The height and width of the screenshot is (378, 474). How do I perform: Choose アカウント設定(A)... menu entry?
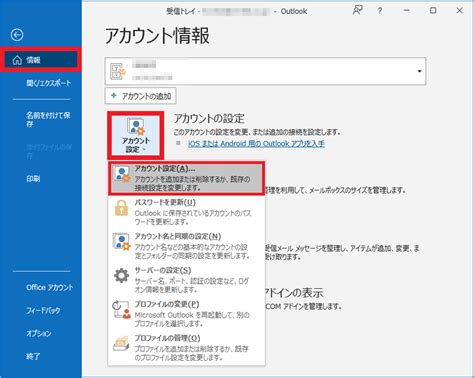coord(187,178)
